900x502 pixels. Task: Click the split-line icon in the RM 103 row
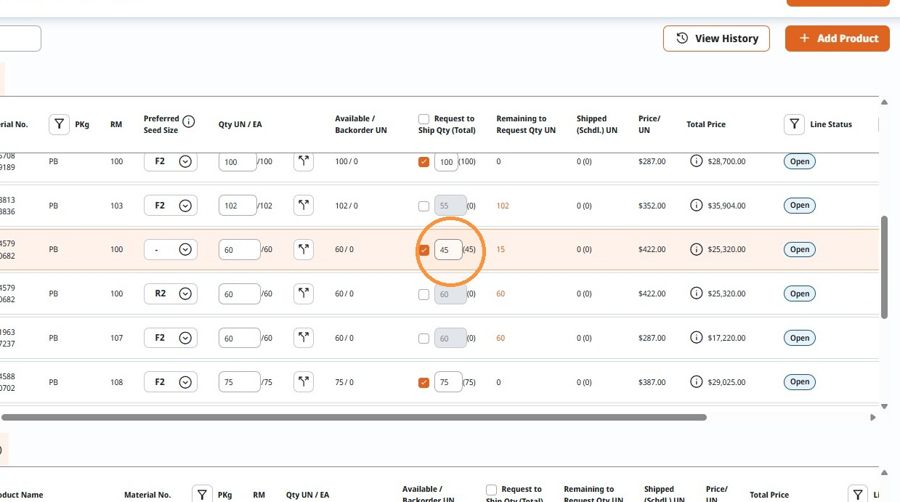point(303,205)
